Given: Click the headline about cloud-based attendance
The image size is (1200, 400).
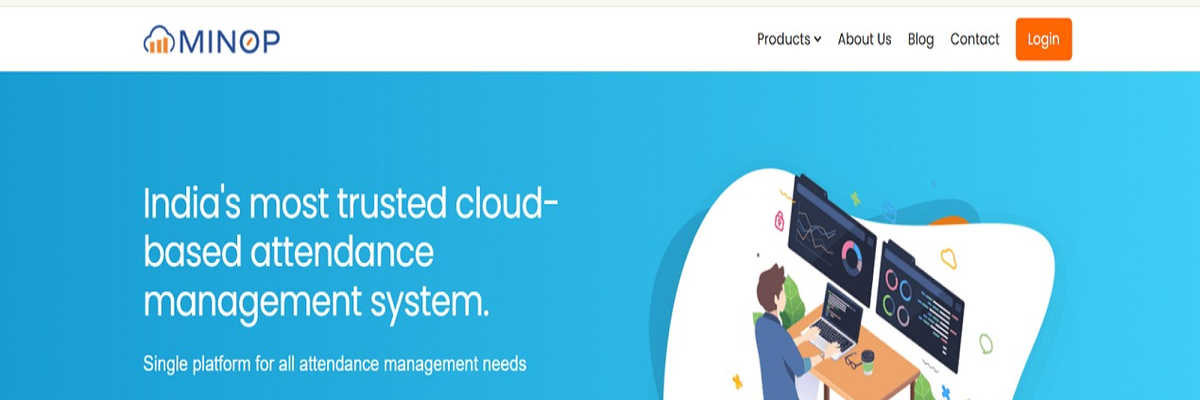Looking at the screenshot, I should (350, 252).
